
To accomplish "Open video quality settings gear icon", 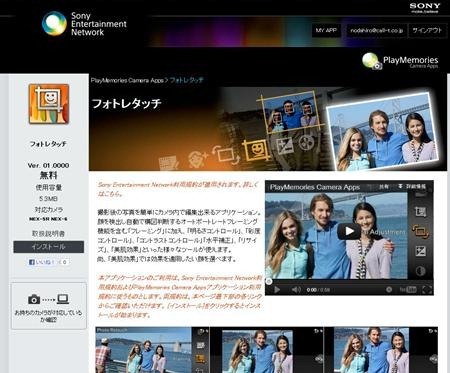I will [x=389, y=290].
